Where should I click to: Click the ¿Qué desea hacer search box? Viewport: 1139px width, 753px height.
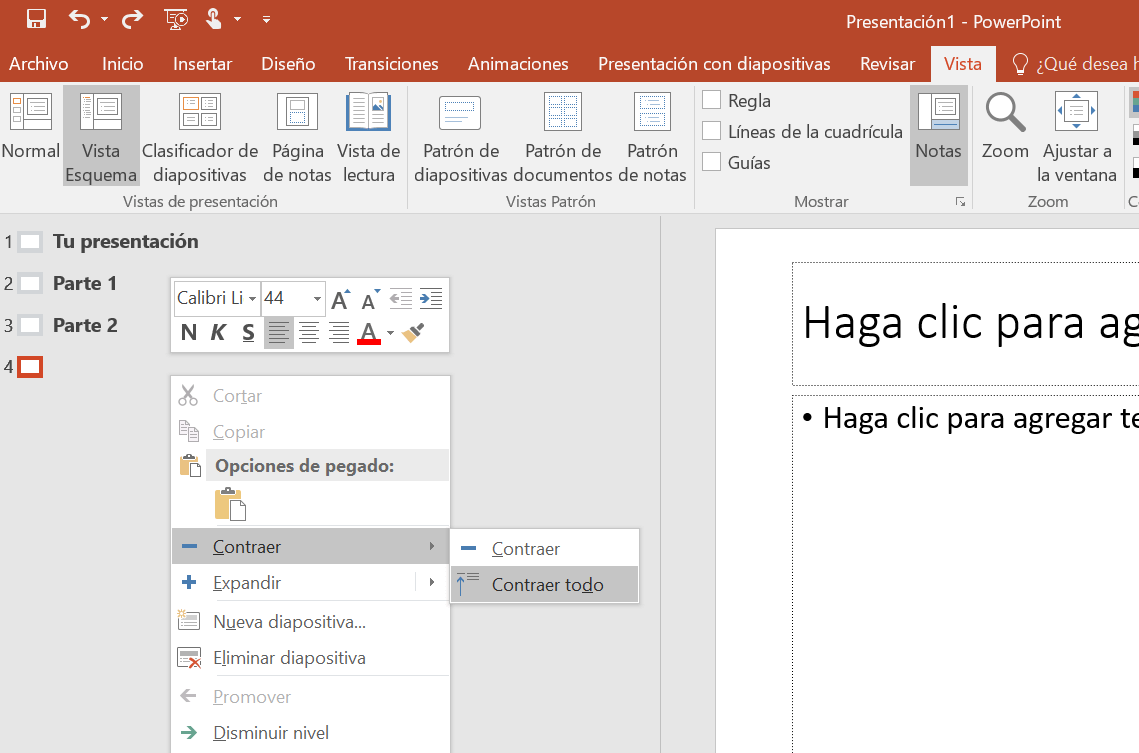pyautogui.click(x=1075, y=64)
